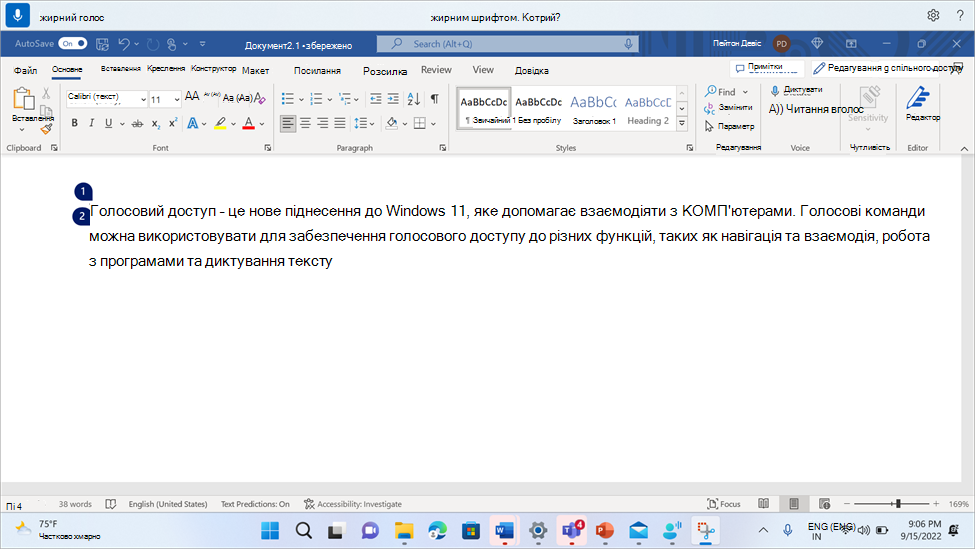Open the Styles pane launcher

point(690,148)
